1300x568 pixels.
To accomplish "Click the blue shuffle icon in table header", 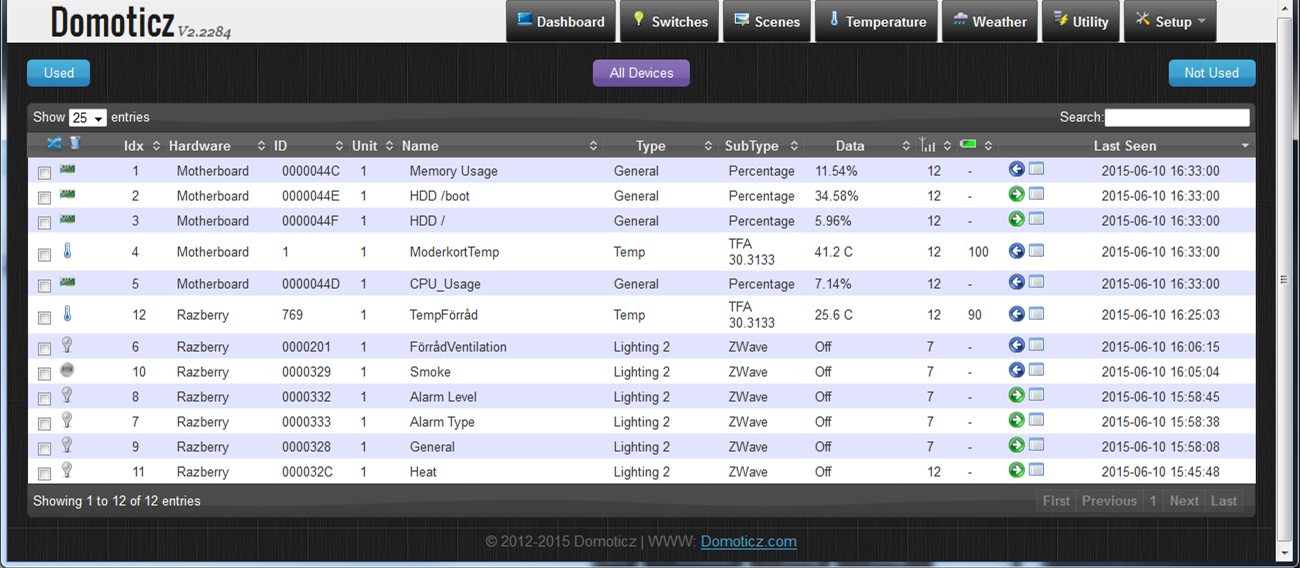I will point(54,144).
